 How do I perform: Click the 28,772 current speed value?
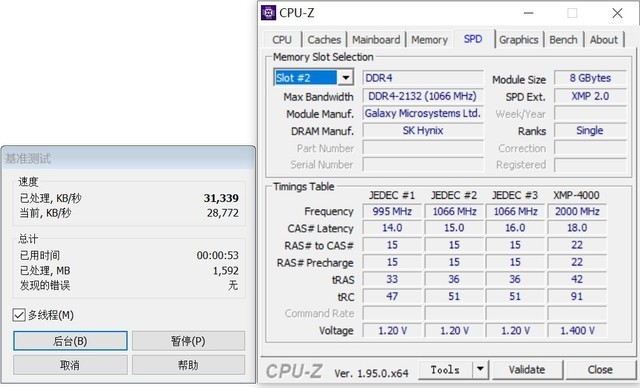(x=222, y=213)
